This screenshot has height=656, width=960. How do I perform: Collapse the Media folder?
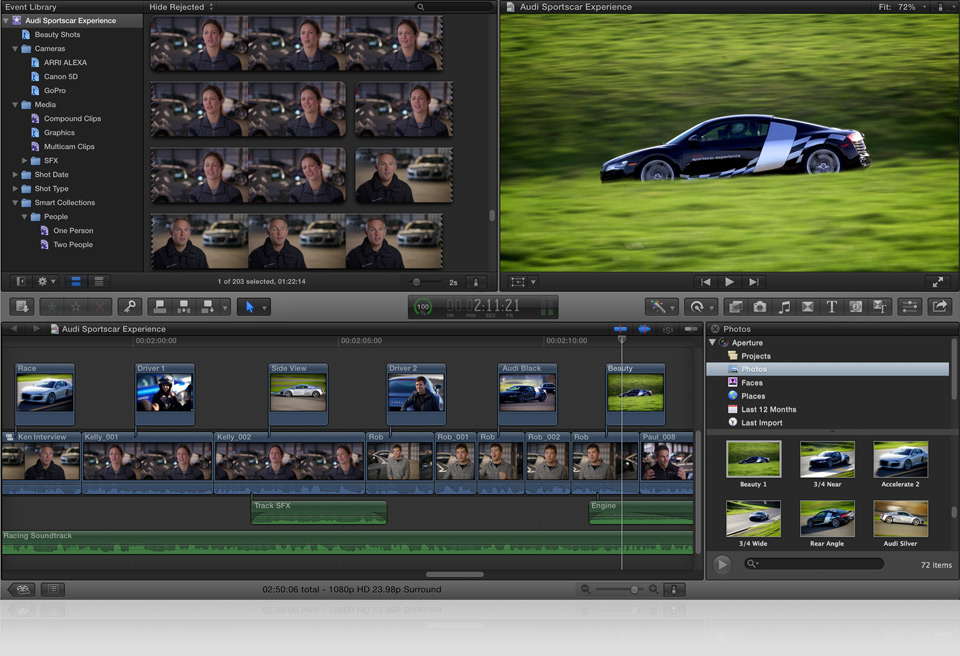pos(15,105)
